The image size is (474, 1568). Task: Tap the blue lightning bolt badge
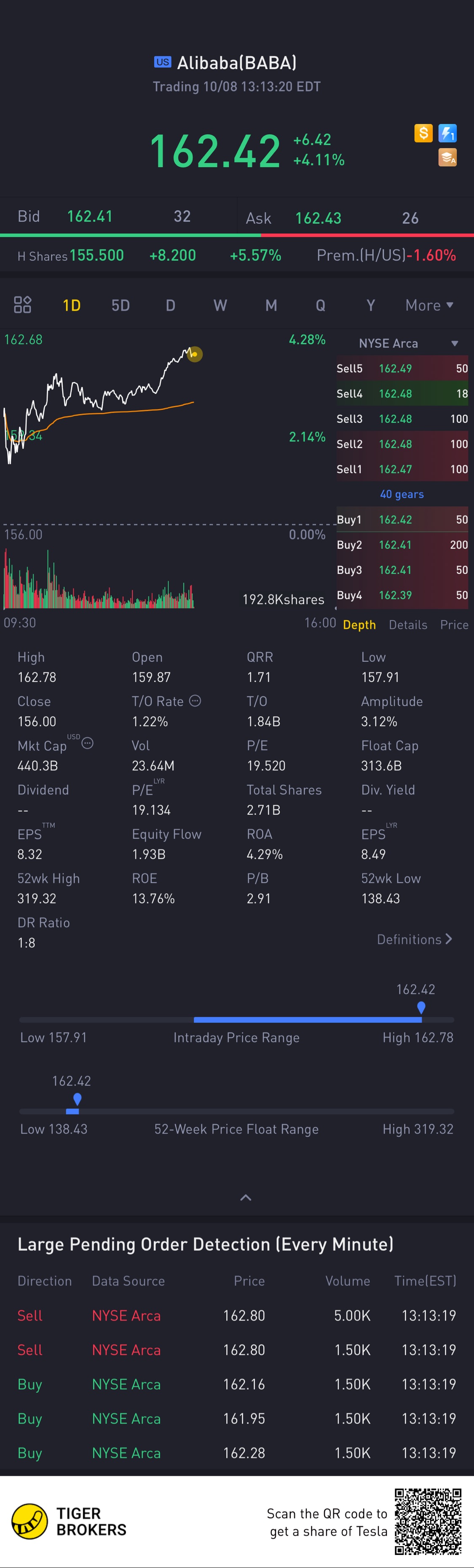pyautogui.click(x=447, y=133)
